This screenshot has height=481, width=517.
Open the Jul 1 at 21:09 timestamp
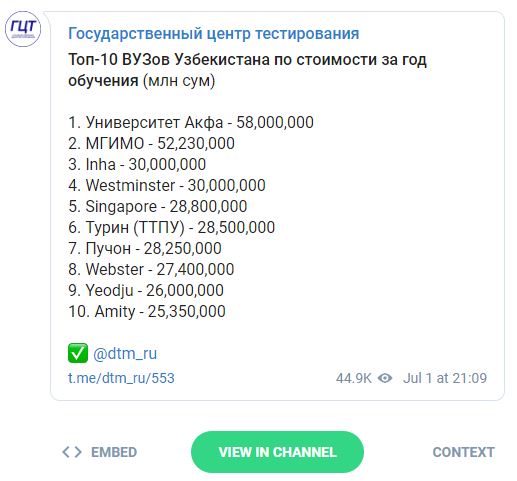coord(445,378)
